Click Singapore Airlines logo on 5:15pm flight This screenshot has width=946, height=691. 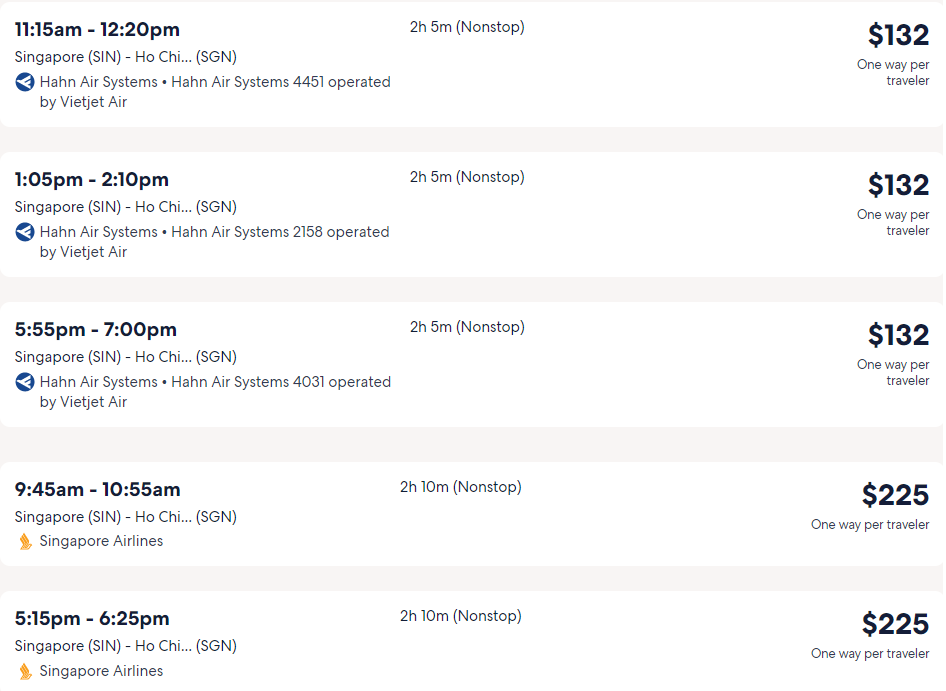25,671
